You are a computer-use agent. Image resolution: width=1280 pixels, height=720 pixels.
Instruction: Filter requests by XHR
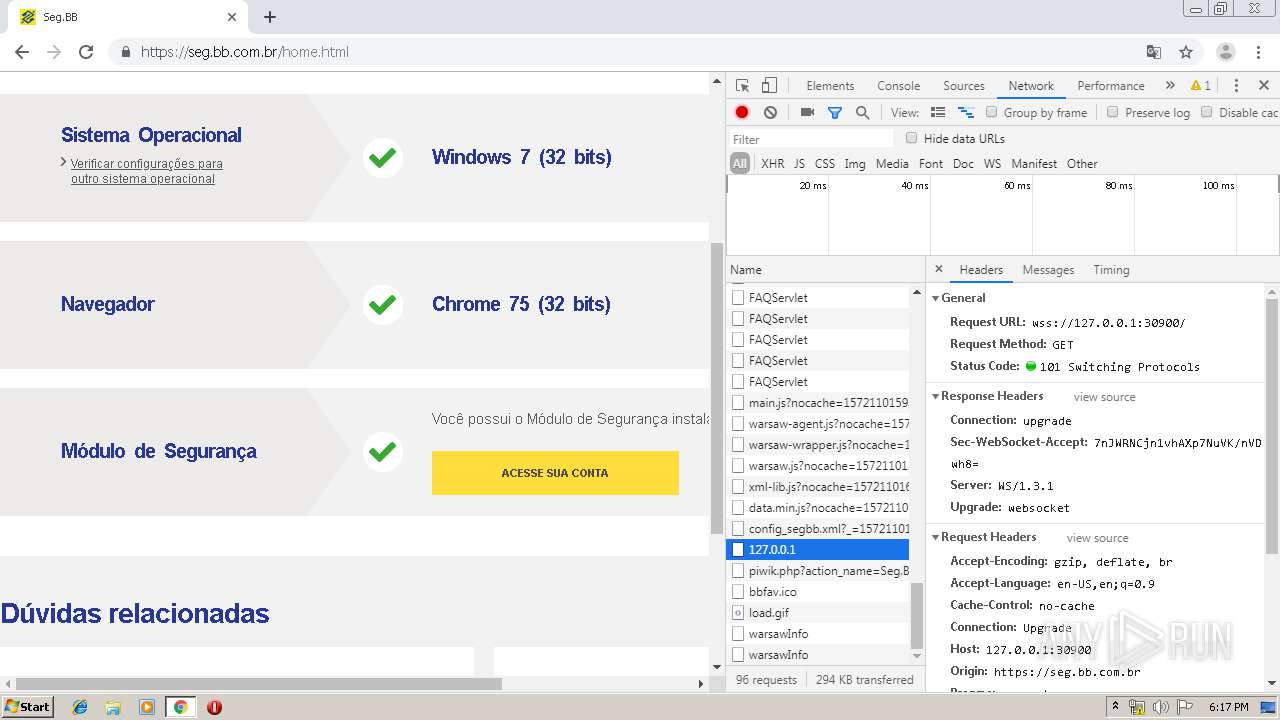point(773,164)
